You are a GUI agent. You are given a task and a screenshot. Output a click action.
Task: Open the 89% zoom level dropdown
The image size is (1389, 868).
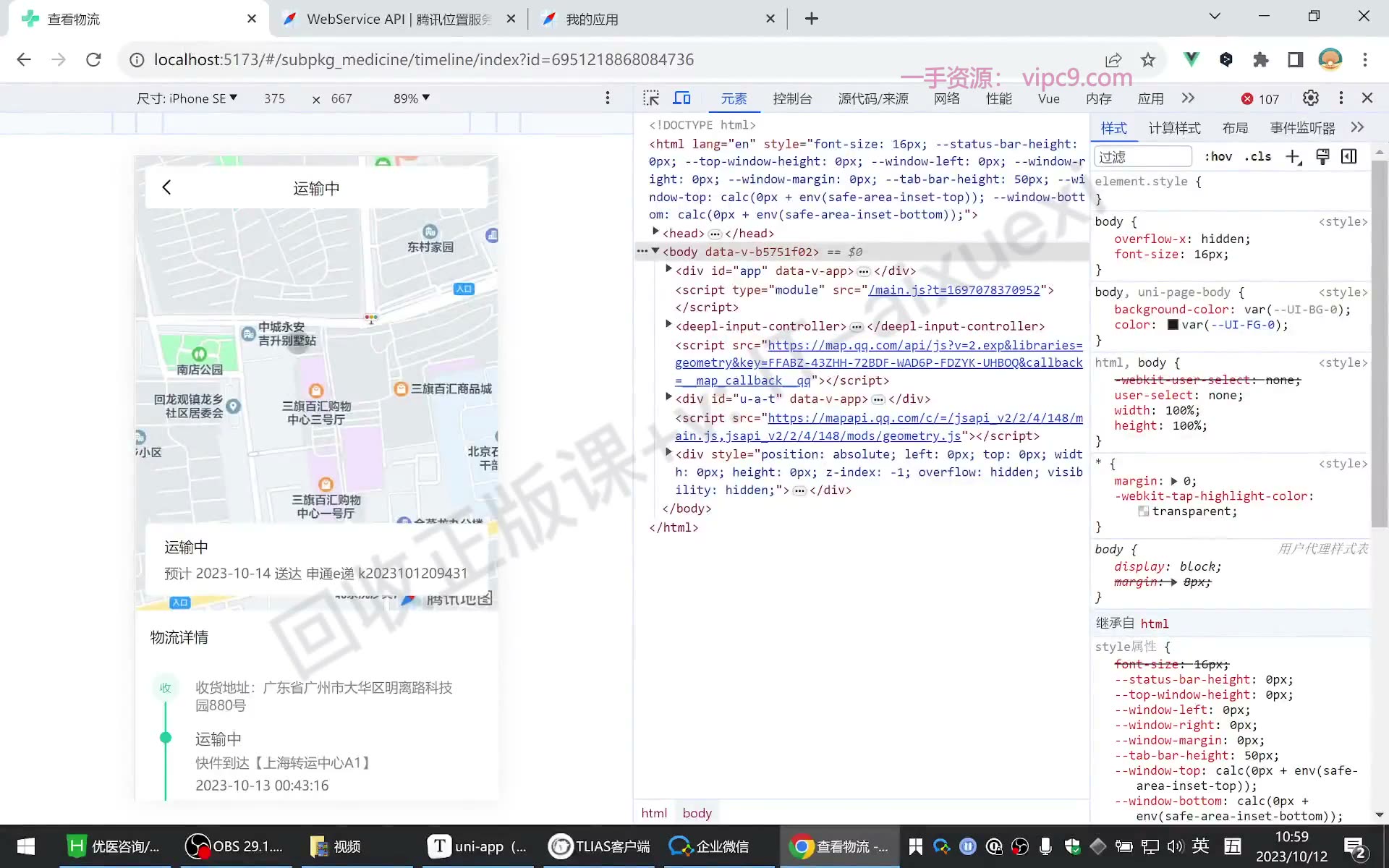tap(412, 98)
